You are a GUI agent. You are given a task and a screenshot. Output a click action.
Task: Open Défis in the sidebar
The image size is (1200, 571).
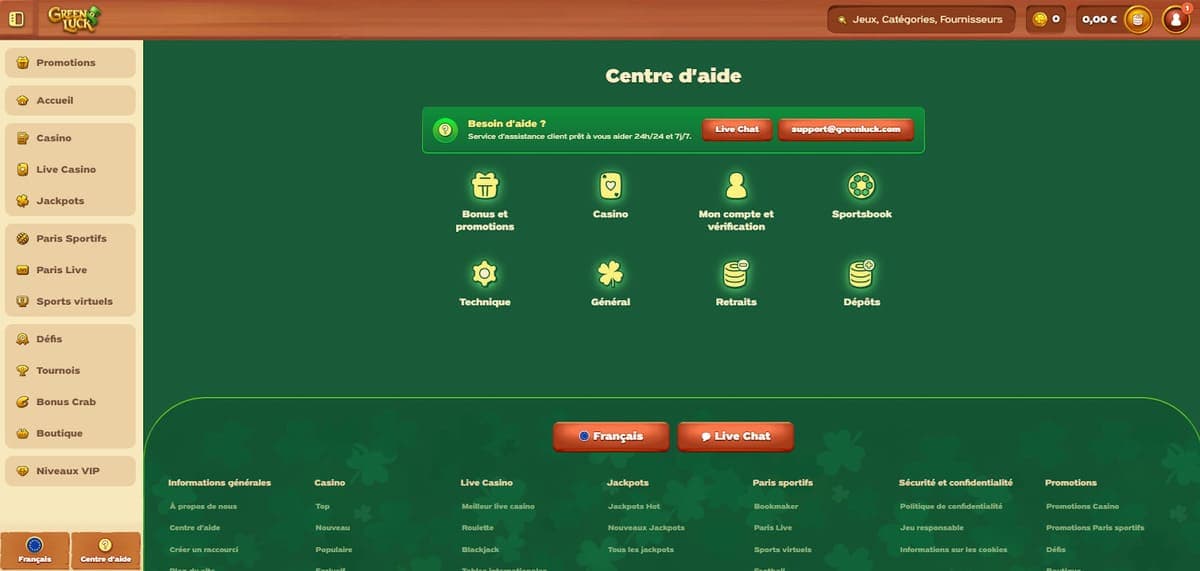tap(70, 339)
